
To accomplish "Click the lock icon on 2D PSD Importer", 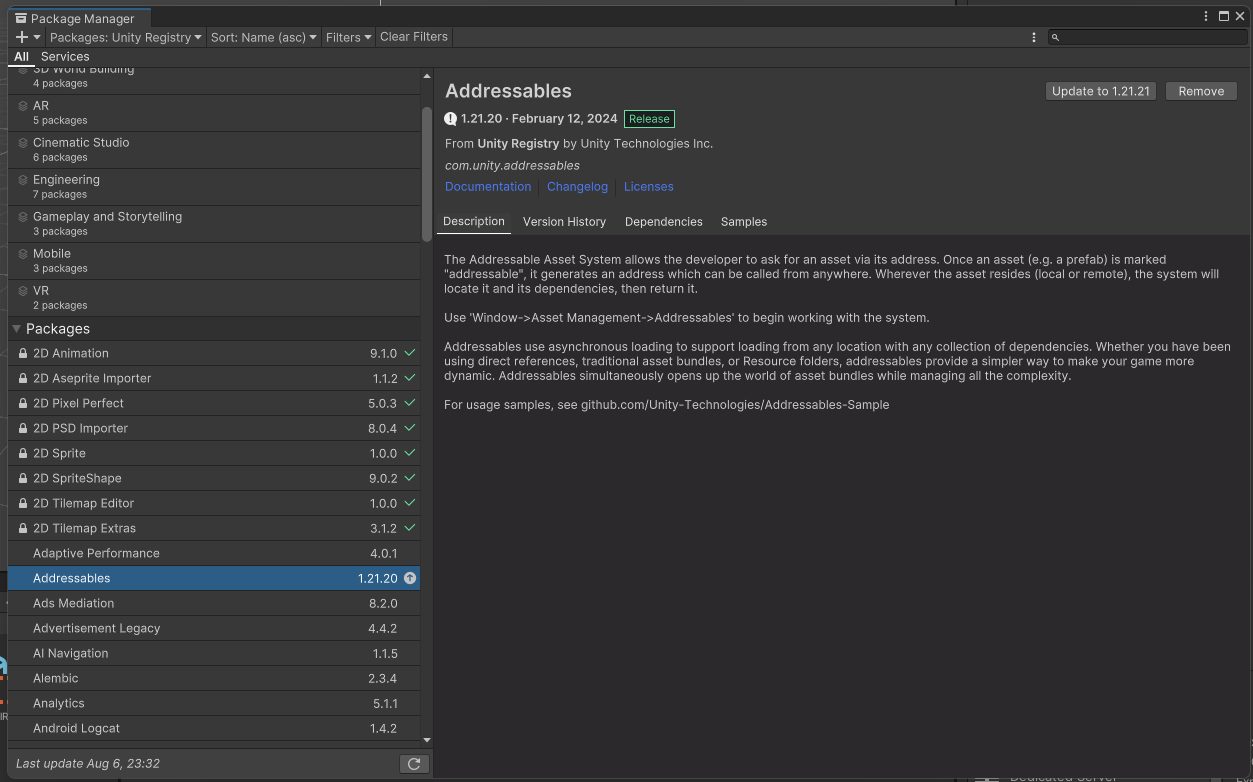I will [x=23, y=428].
